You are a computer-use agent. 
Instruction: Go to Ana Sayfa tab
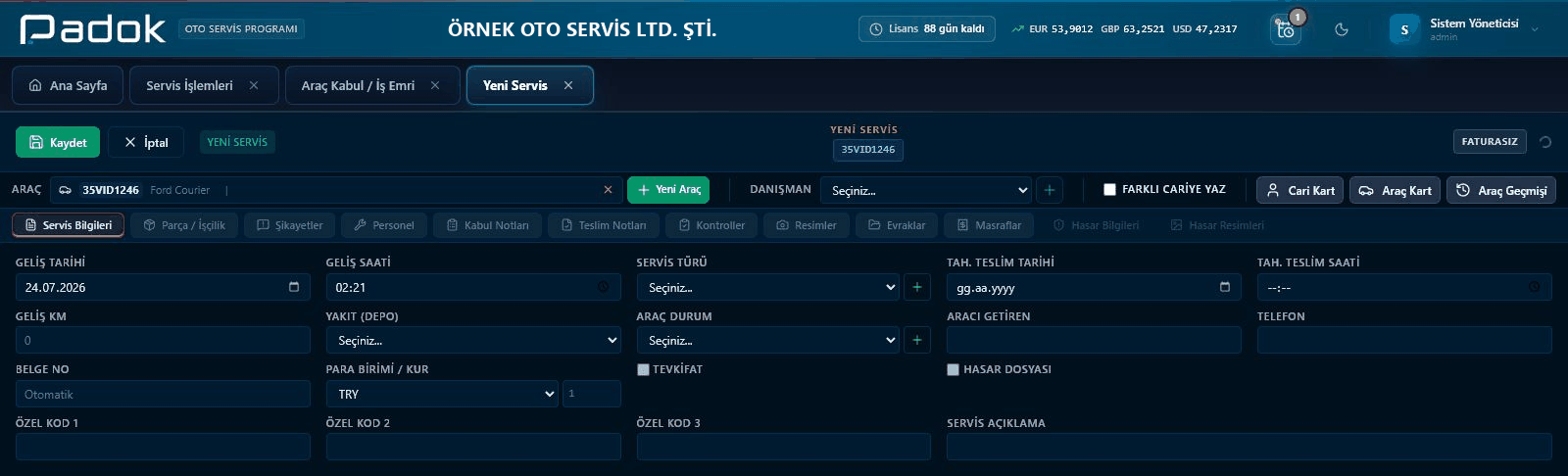click(68, 85)
